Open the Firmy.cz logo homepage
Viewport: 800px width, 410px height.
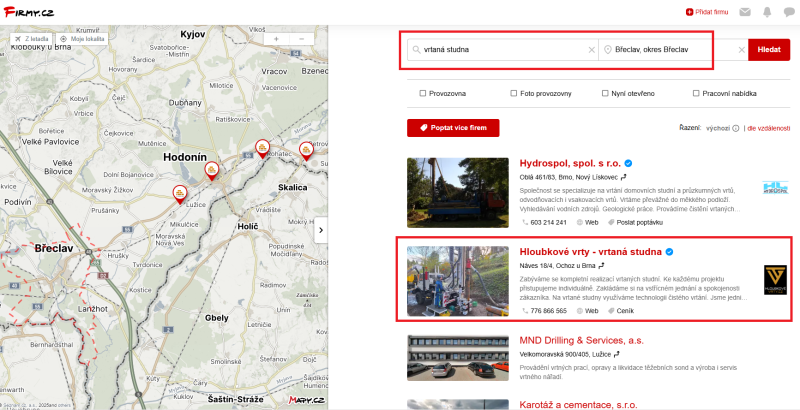(x=28, y=11)
